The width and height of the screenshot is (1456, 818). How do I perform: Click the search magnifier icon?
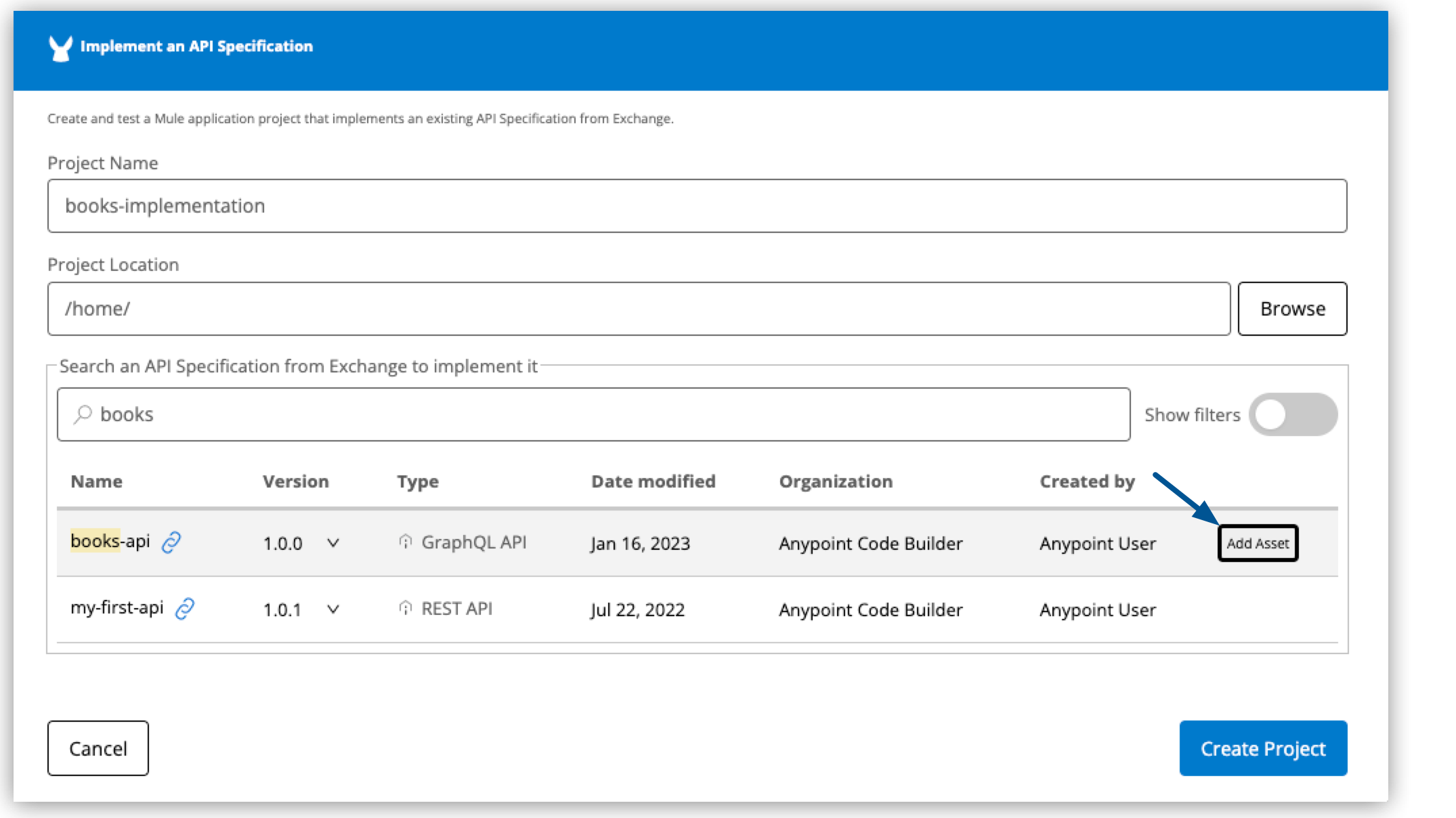[x=84, y=413]
